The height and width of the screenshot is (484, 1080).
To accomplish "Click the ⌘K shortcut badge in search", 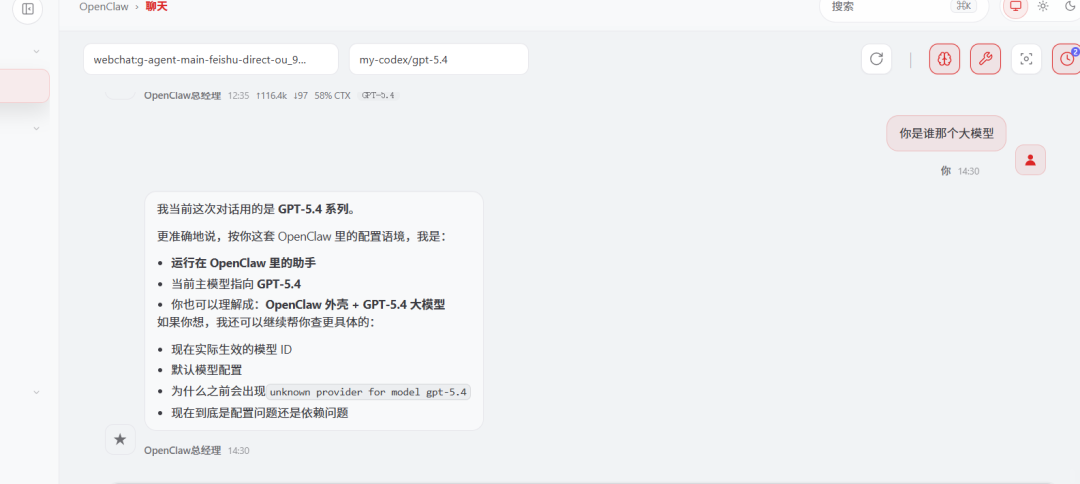I will tap(963, 6).
